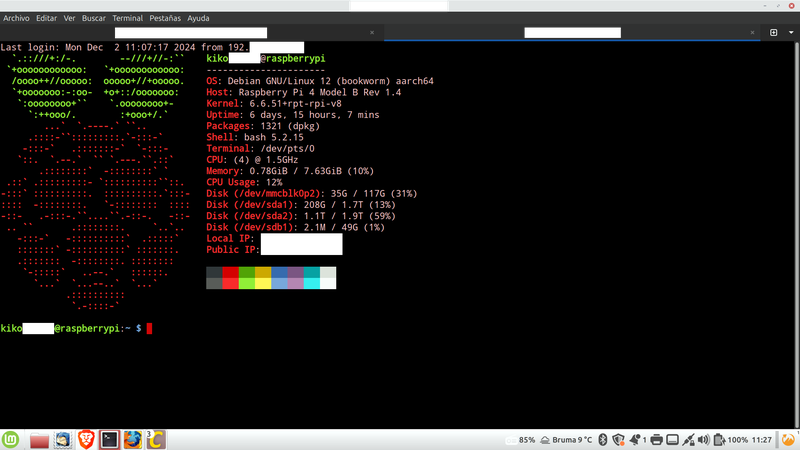This screenshot has width=800, height=450.
Task: Click the 'Disk (/dev/sda1): 208G' line
Action: [301, 205]
